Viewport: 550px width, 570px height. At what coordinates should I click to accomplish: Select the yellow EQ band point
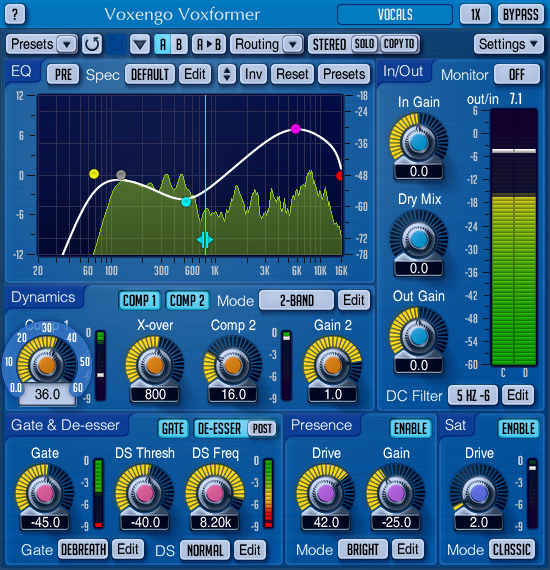click(94, 174)
